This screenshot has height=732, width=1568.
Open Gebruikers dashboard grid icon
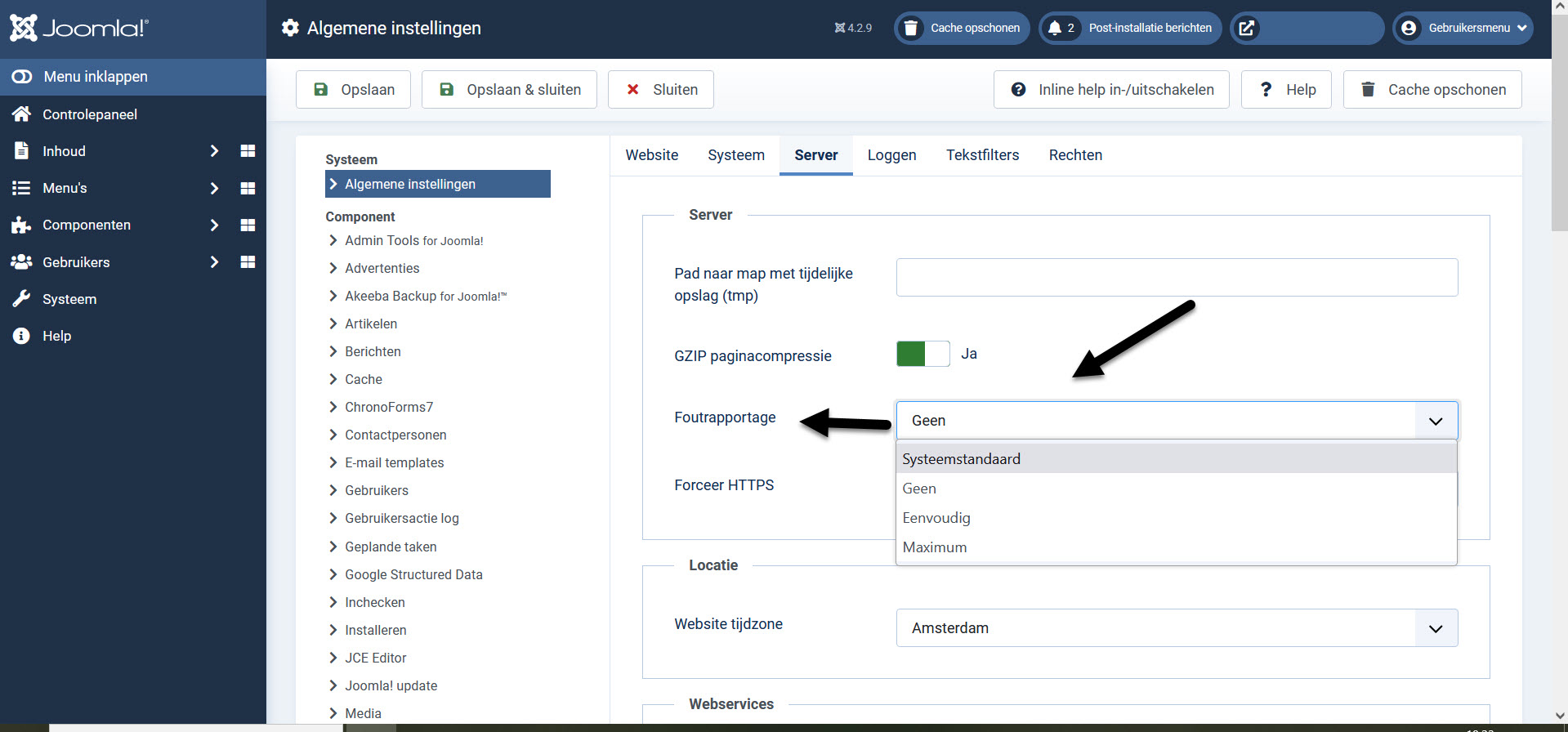coord(248,262)
